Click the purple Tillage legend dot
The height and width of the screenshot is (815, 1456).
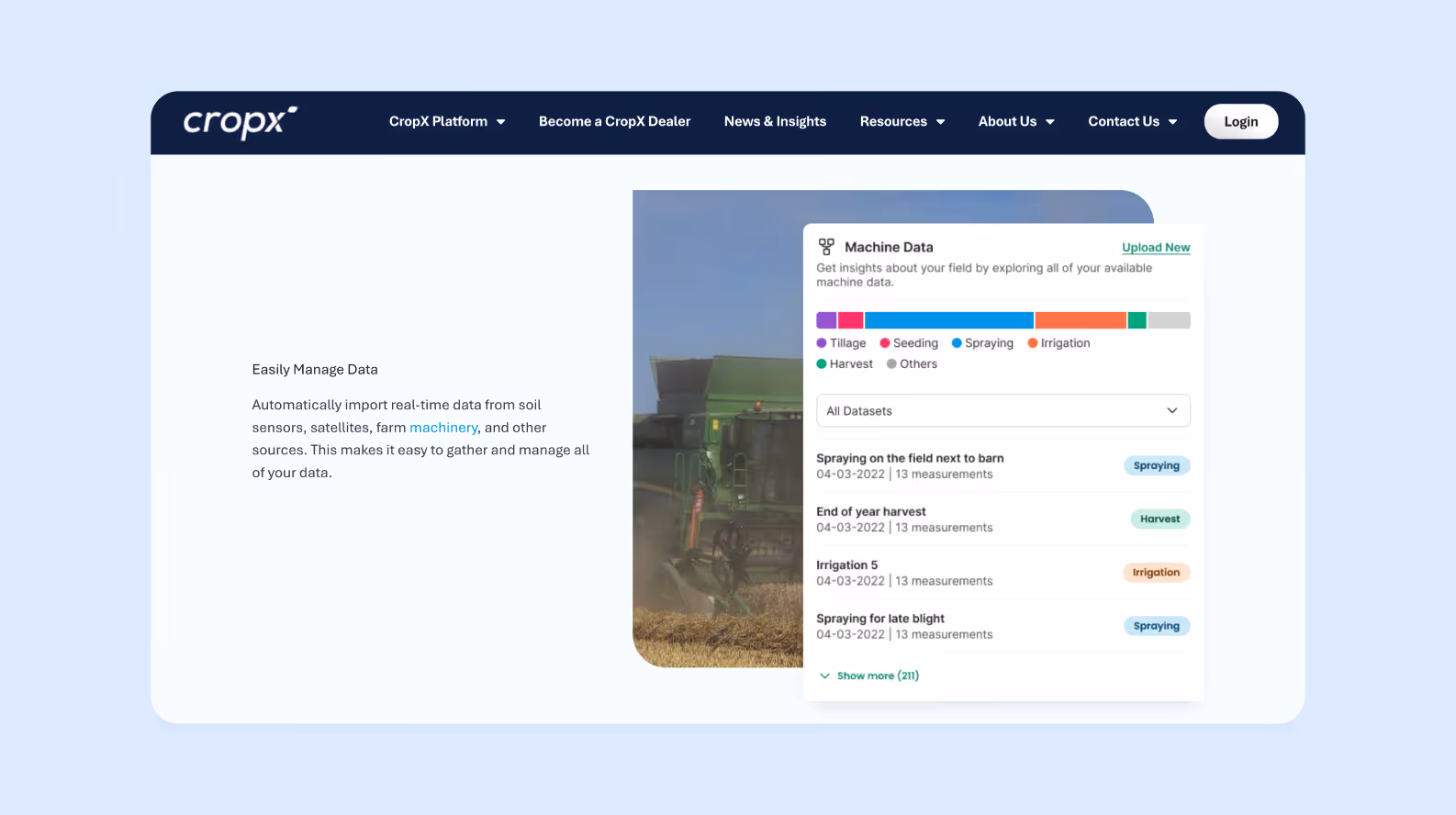click(822, 343)
